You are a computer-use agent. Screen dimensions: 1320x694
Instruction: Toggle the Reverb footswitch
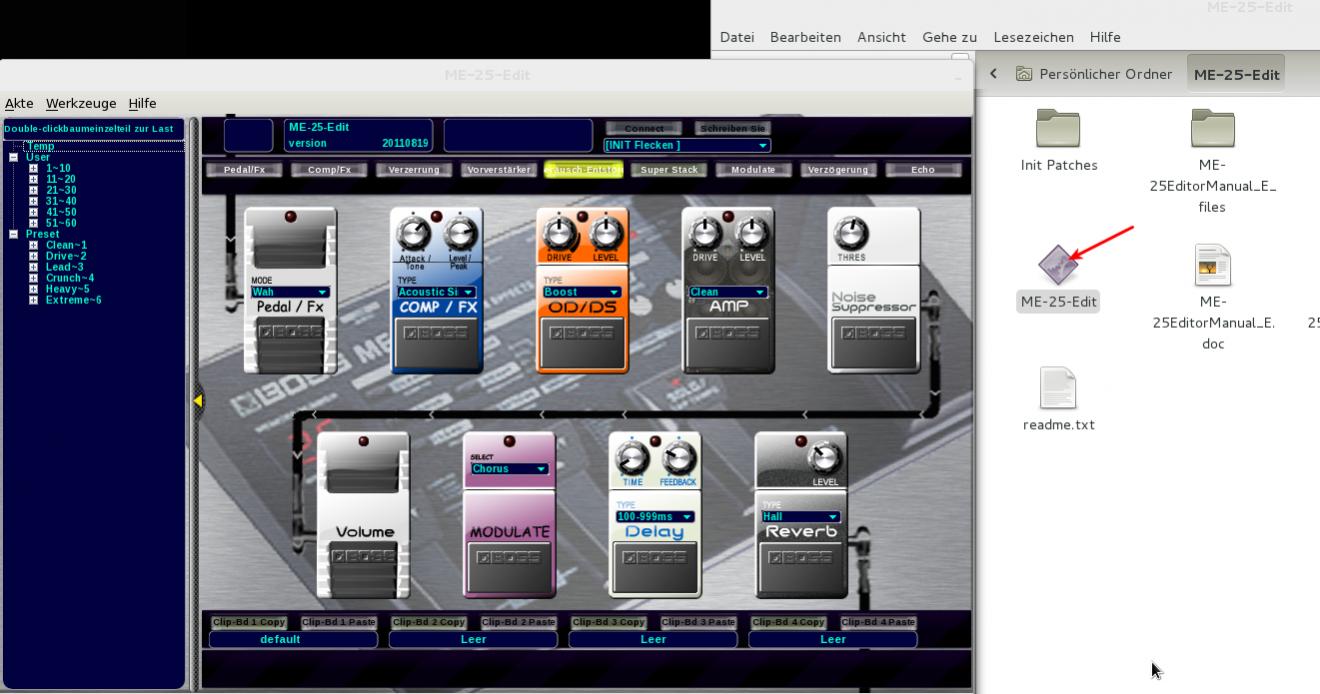(801, 568)
